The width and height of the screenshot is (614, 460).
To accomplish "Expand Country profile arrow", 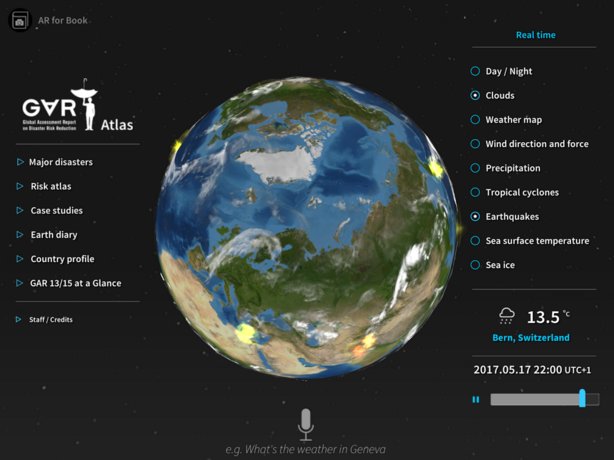I will (x=20, y=259).
